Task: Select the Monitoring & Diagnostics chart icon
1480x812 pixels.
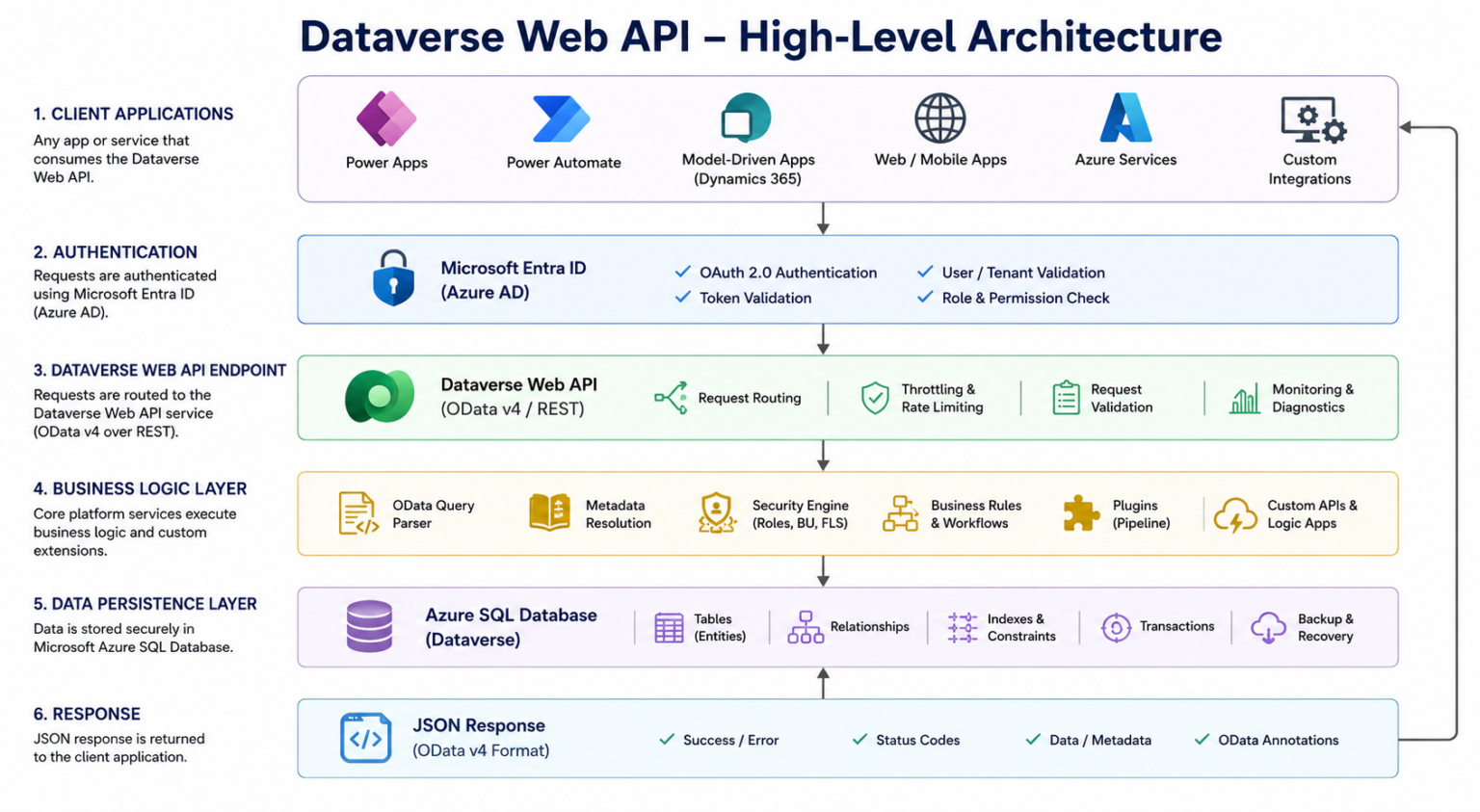Action: 1244,399
